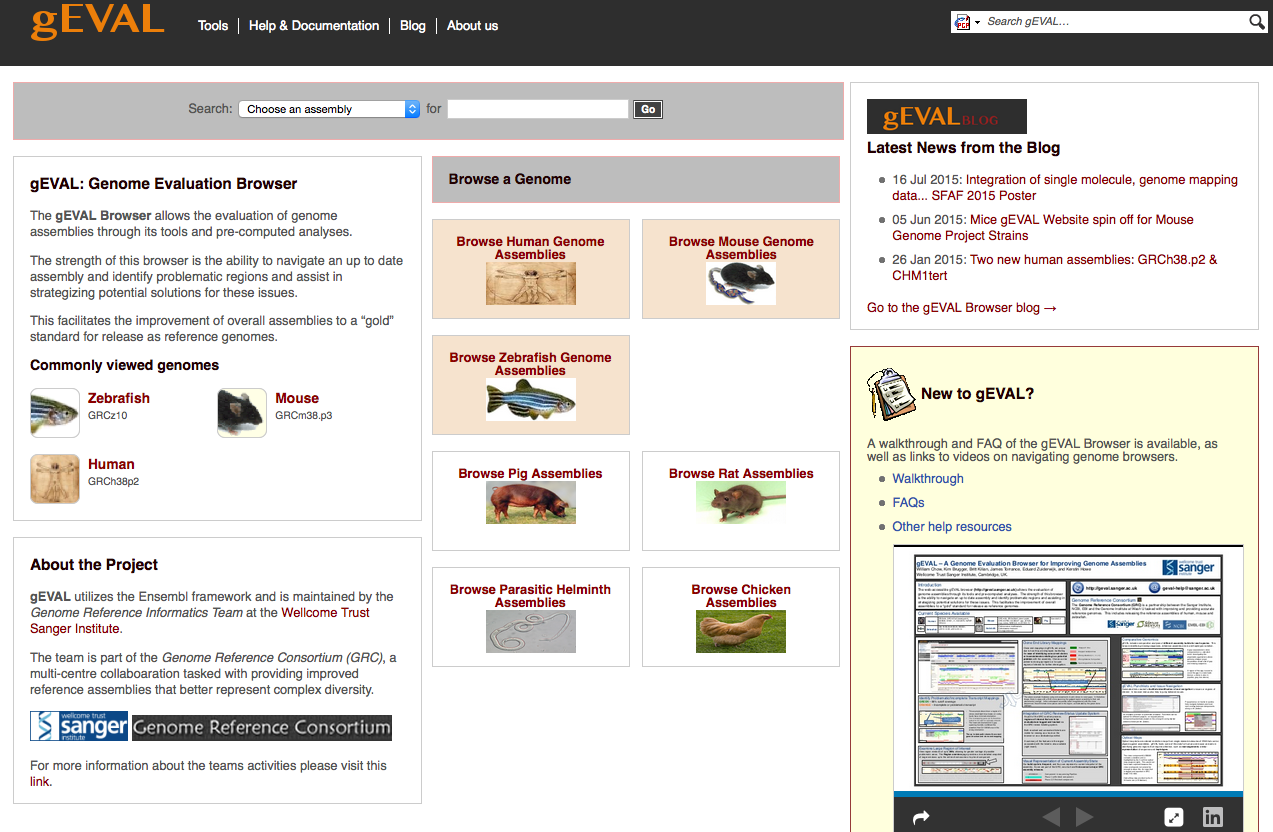1273x832 pixels.
Task: Open the Tools menu
Action: [x=213, y=26]
